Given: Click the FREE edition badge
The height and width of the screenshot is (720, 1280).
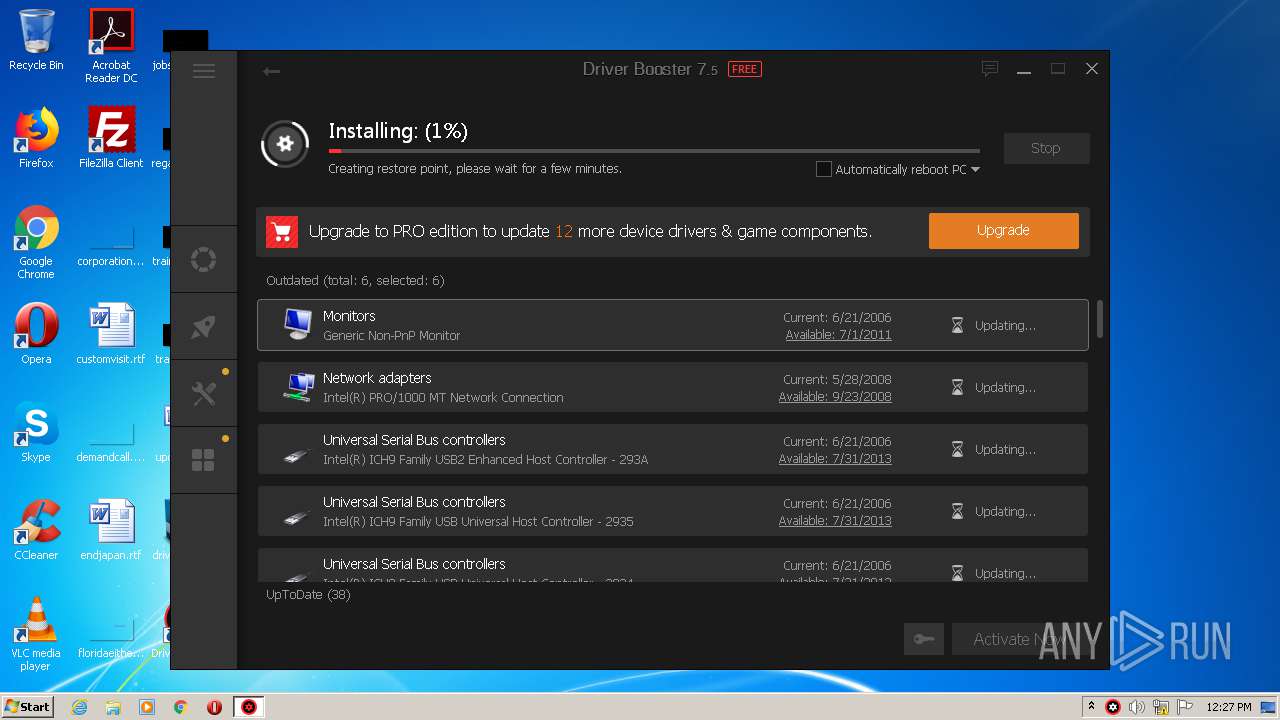Looking at the screenshot, I should point(744,69).
